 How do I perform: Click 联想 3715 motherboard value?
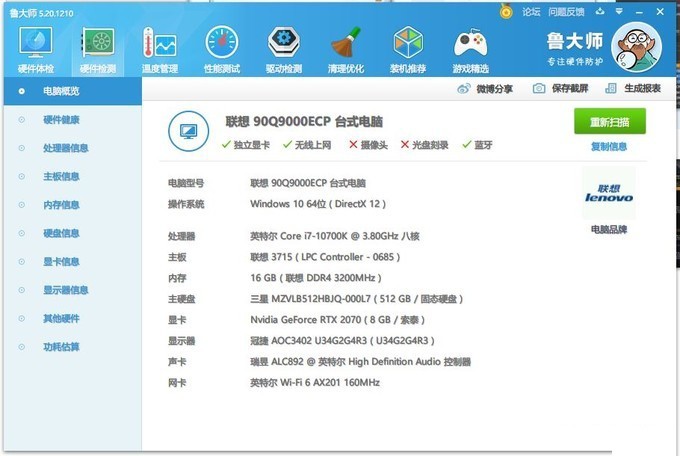coord(325,257)
